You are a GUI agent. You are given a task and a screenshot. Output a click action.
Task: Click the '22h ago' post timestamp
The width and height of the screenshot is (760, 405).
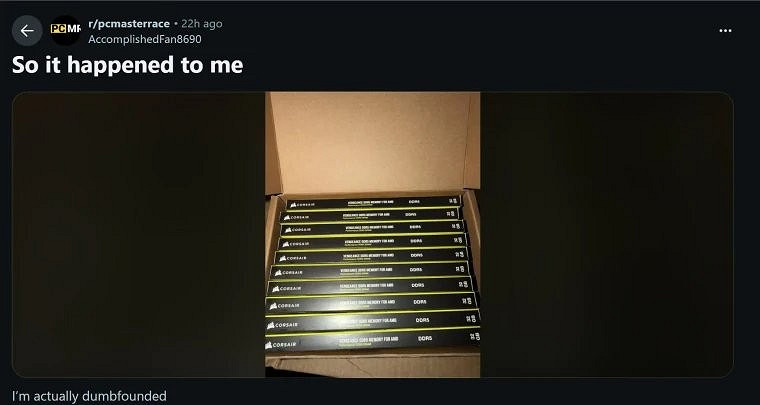click(202, 23)
